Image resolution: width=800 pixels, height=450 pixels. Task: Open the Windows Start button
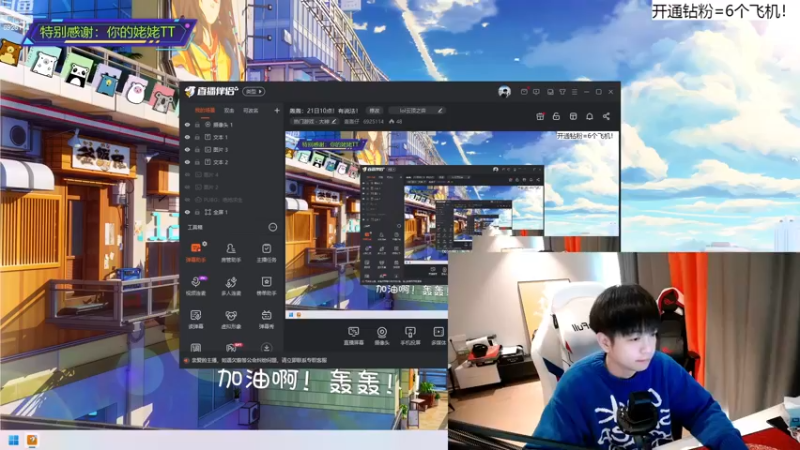[x=14, y=440]
